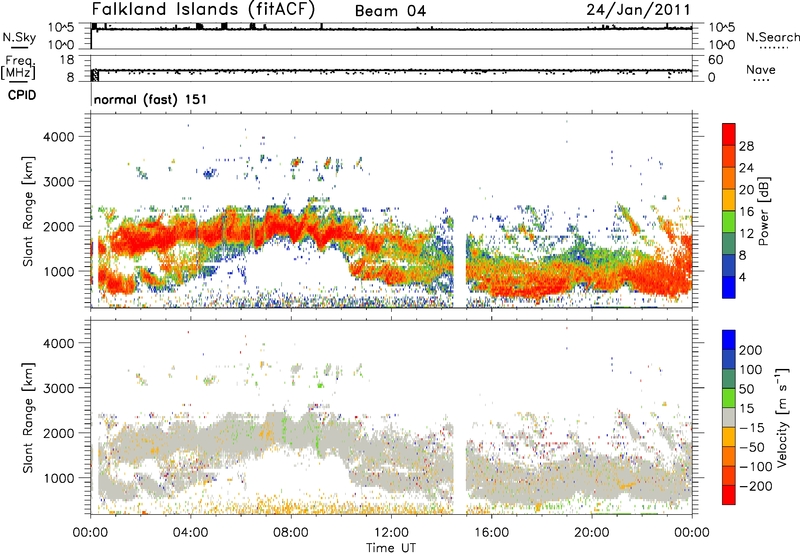The image size is (800, 554).
Task: Click the 'Time UT' axis title
Action: point(391,548)
